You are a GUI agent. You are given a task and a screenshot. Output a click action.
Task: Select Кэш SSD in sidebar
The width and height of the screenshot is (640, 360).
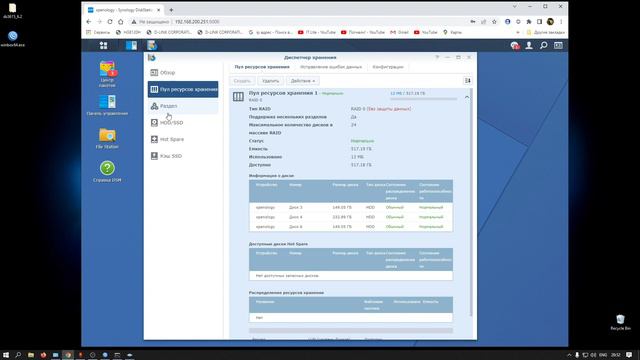183,156
